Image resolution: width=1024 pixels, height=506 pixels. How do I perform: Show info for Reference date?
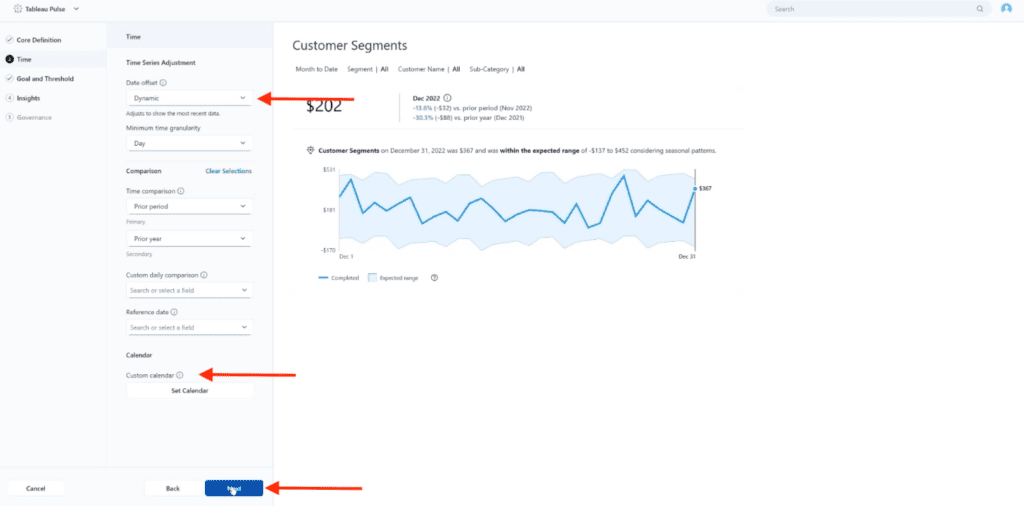pyautogui.click(x=174, y=312)
